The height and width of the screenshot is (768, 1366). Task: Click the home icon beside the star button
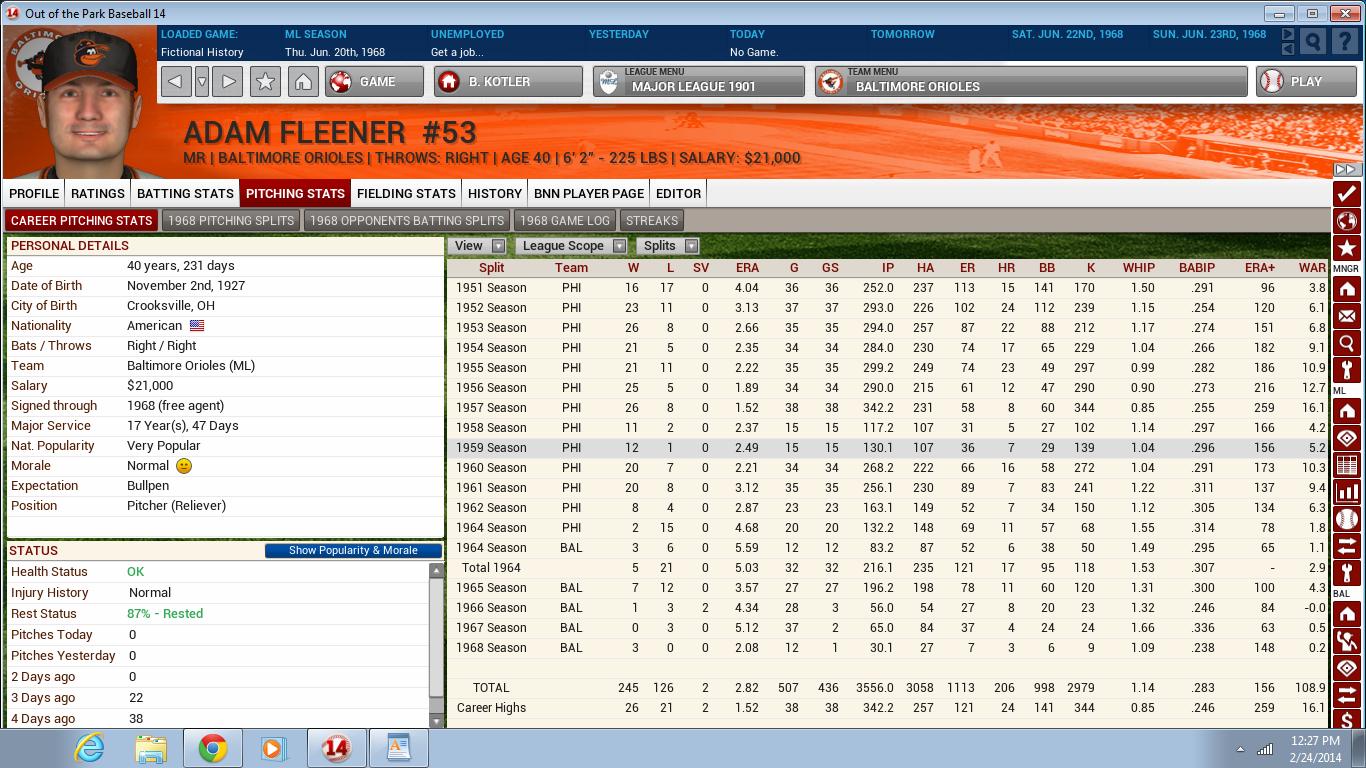303,82
